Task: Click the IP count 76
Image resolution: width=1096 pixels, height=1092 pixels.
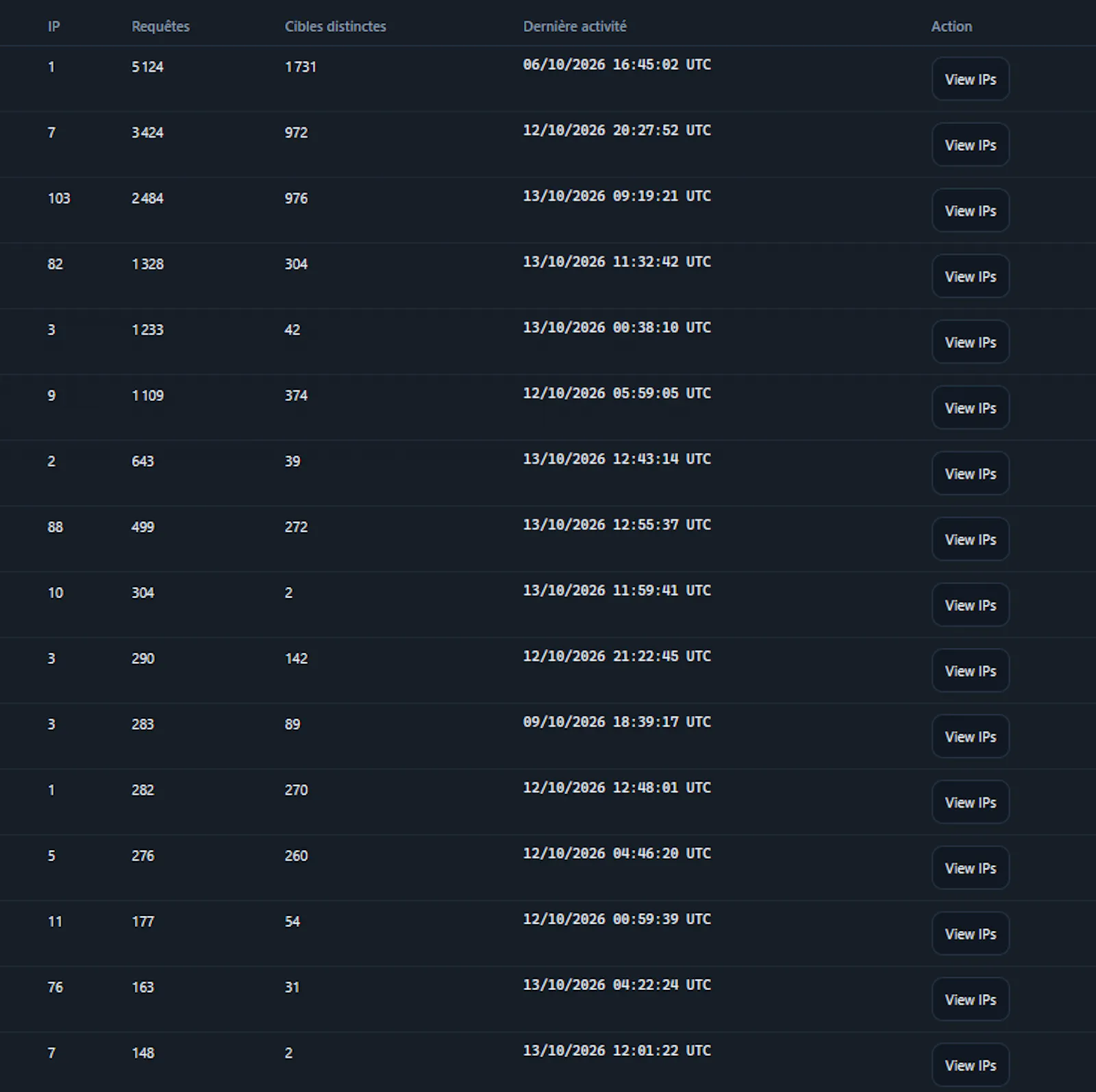Action: pos(55,988)
